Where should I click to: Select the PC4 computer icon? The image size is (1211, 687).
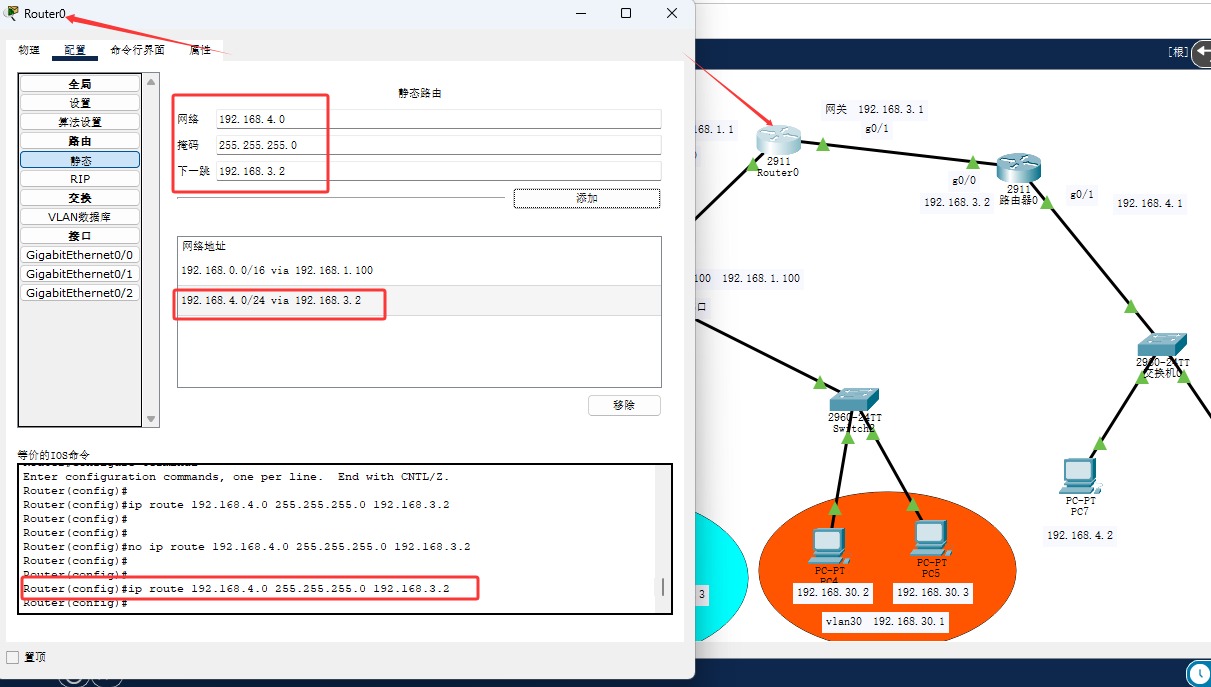click(x=828, y=546)
